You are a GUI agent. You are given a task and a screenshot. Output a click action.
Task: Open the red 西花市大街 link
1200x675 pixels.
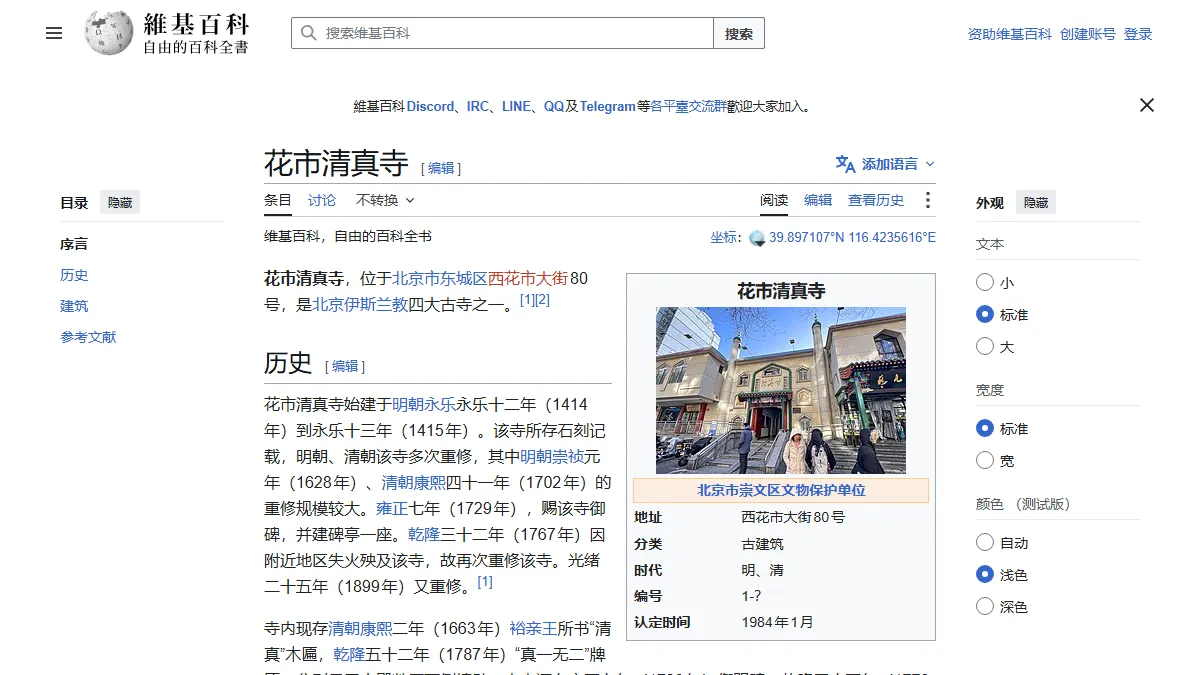(x=527, y=278)
